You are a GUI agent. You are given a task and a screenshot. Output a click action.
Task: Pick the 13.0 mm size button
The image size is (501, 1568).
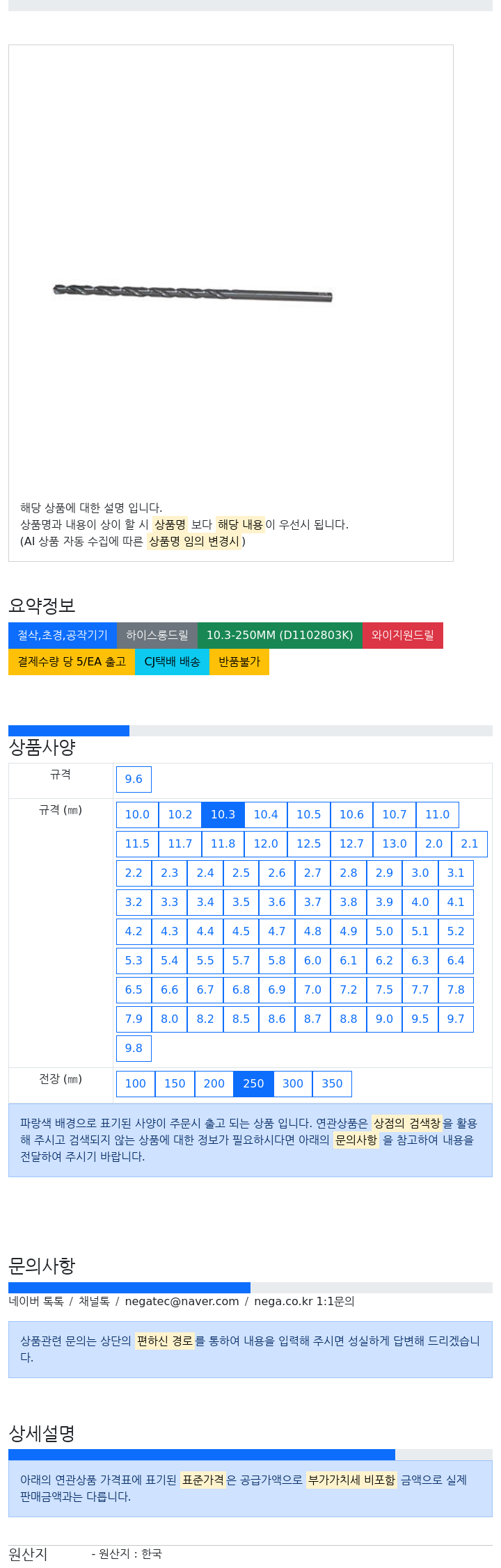coord(395,843)
